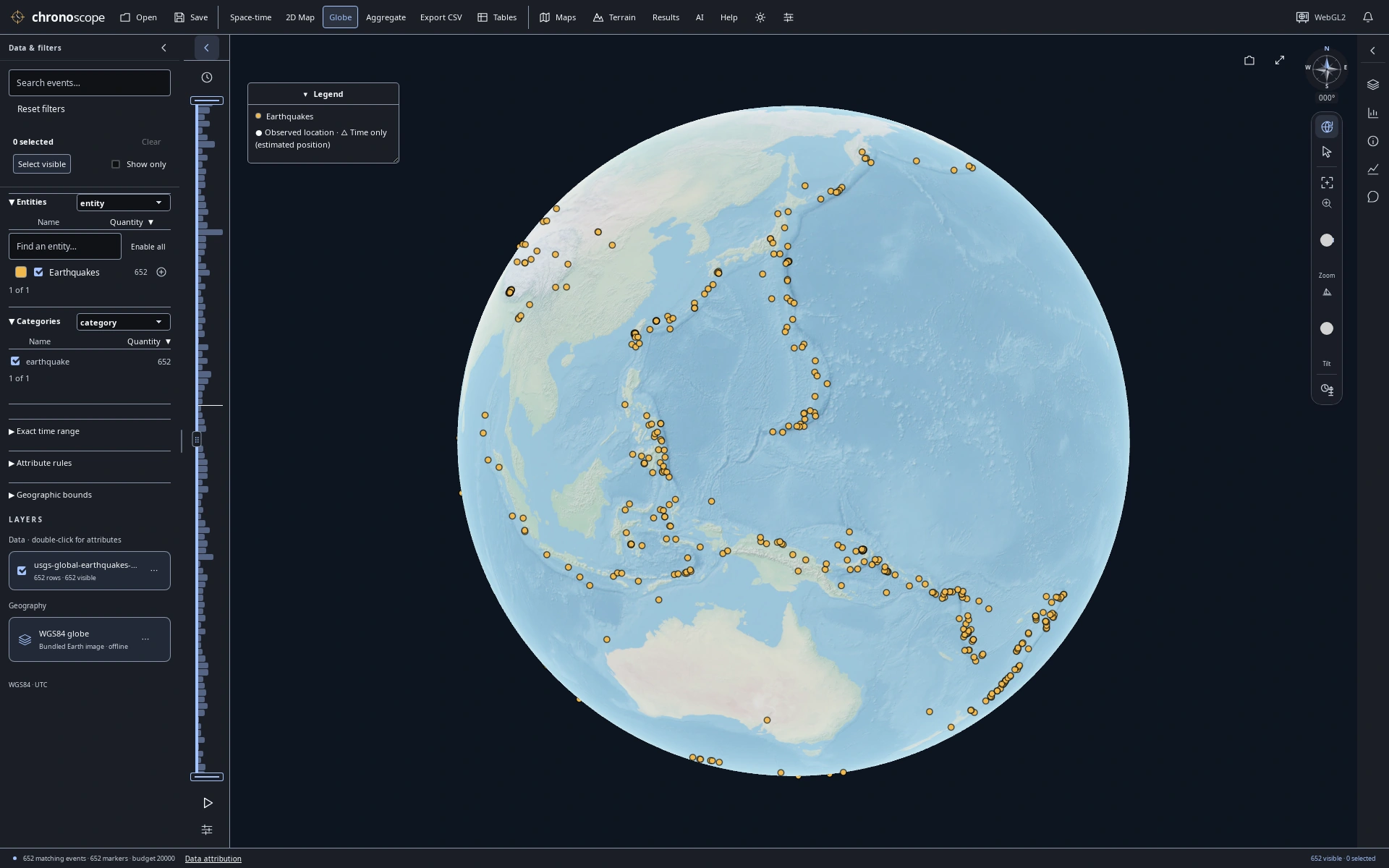Add Earthquakes entity plus icon

click(161, 272)
